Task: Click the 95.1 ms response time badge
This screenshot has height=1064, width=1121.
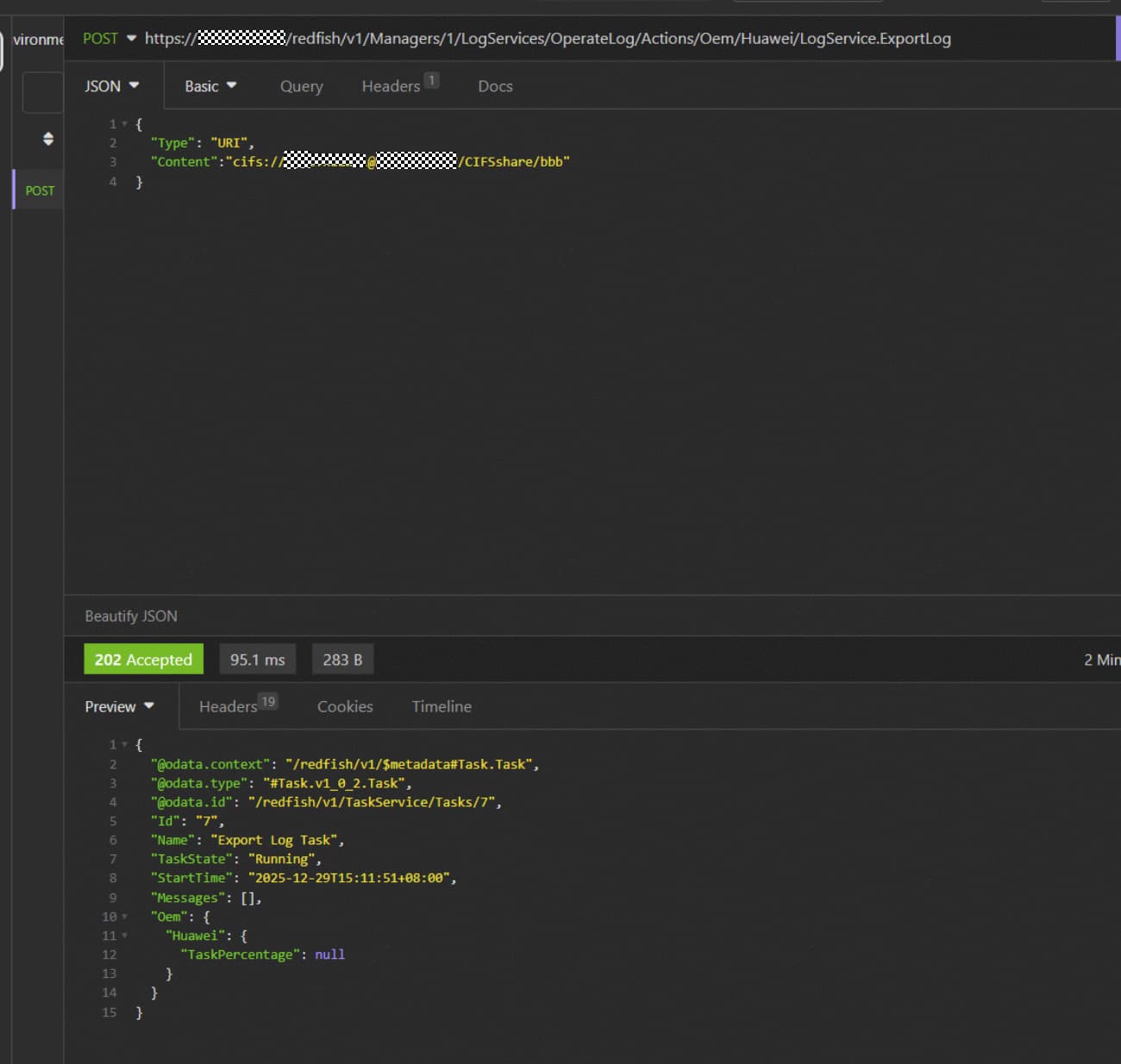Action: [257, 660]
